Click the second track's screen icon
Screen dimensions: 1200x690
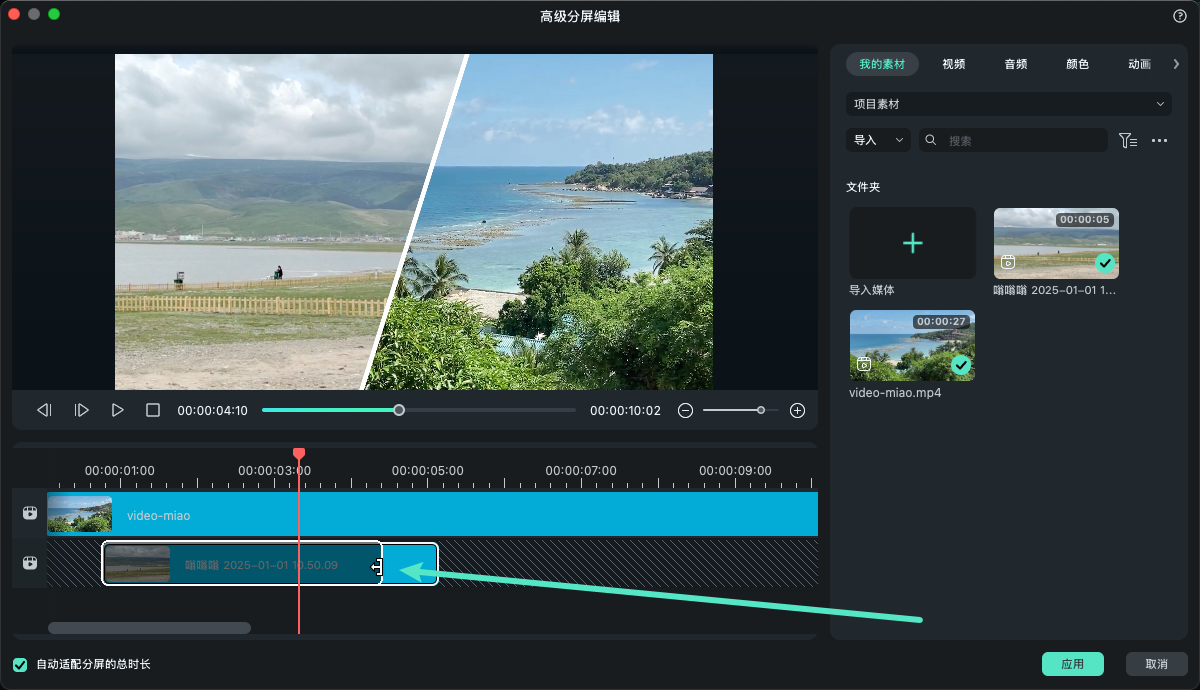pos(30,563)
